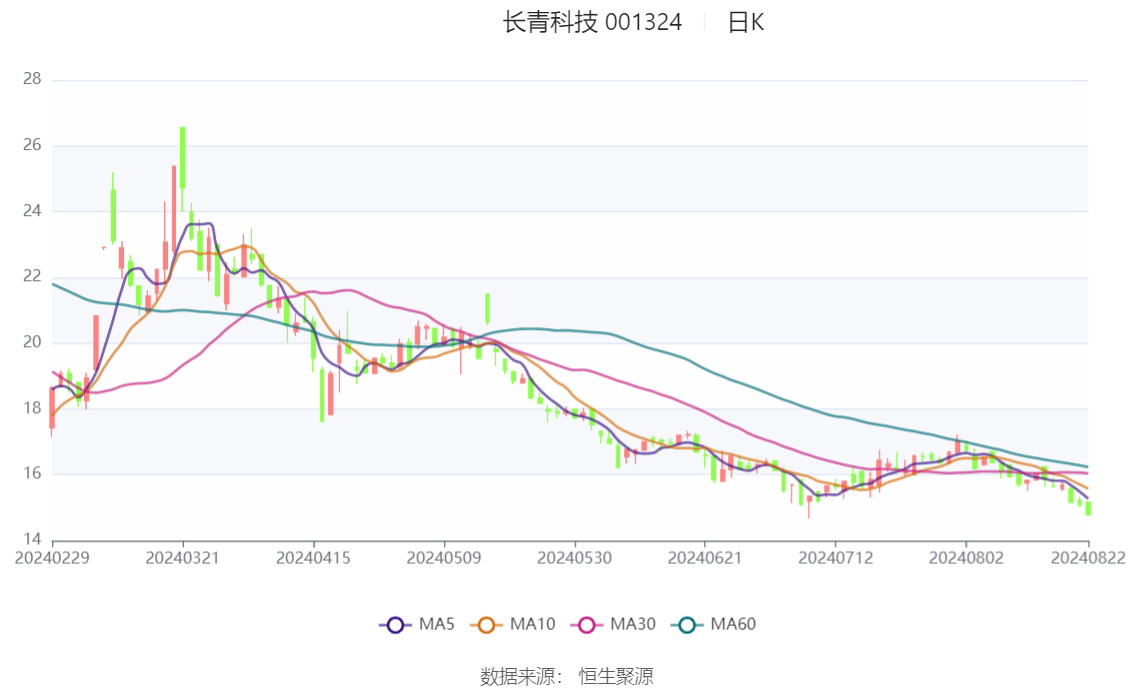Click y-axis value 20
Screen dimensions: 1134x689
pyautogui.click(x=32, y=342)
